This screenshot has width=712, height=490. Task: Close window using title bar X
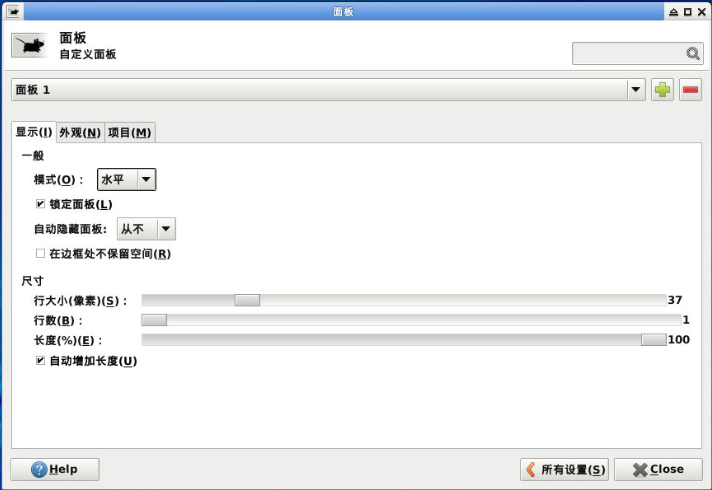click(x=701, y=11)
